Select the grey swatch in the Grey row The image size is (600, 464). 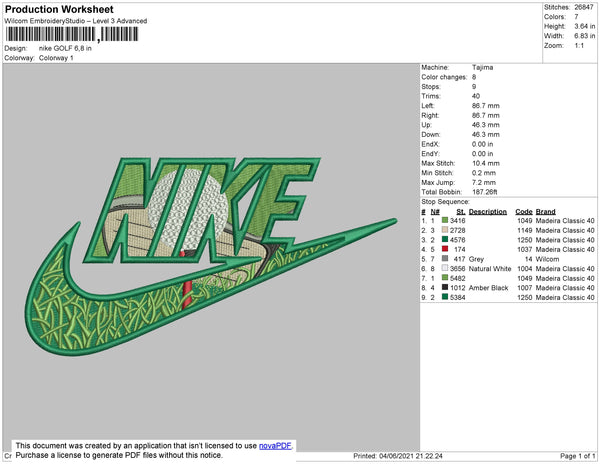(445, 259)
